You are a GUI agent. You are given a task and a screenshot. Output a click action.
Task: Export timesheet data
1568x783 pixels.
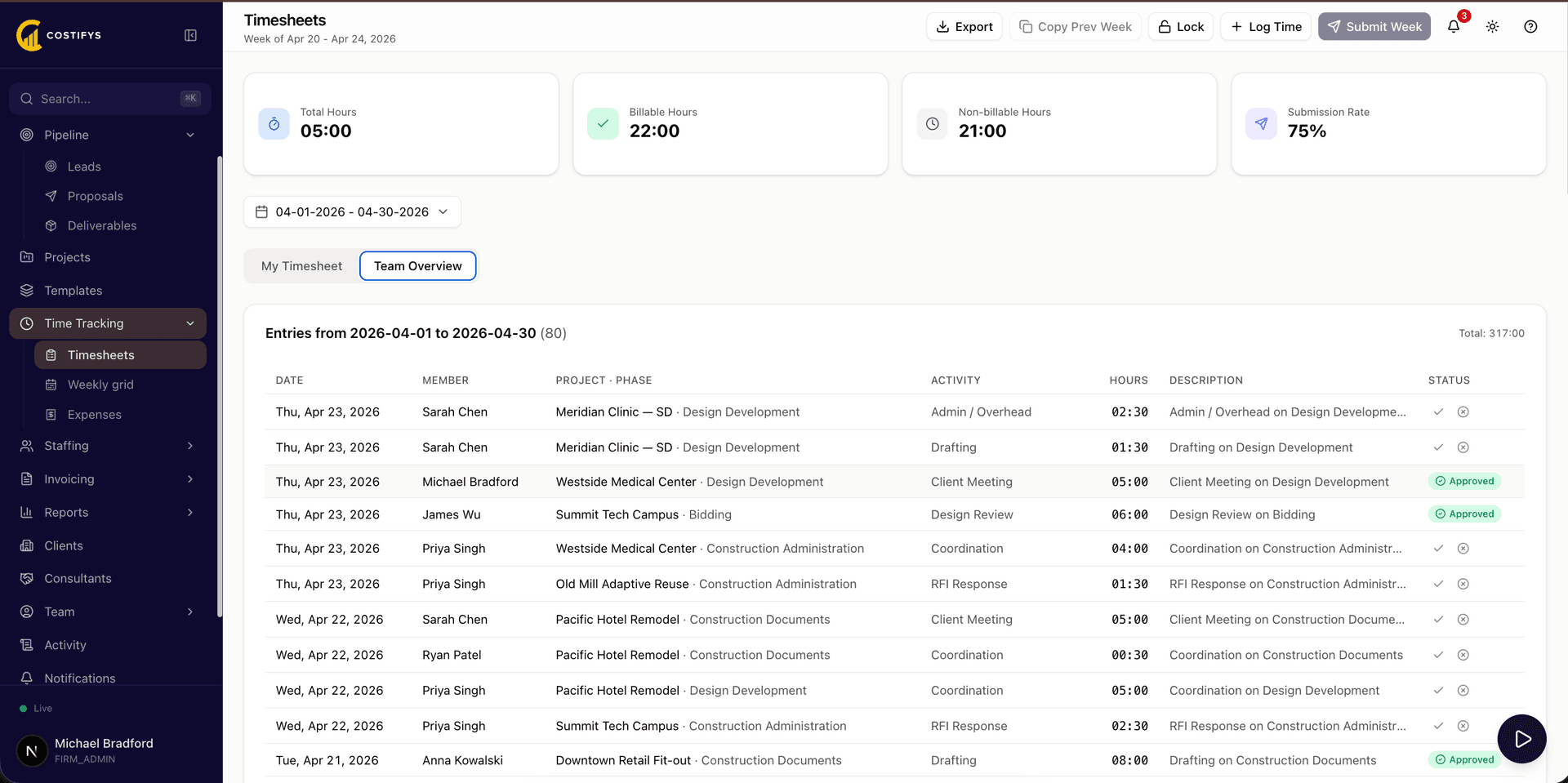[964, 26]
